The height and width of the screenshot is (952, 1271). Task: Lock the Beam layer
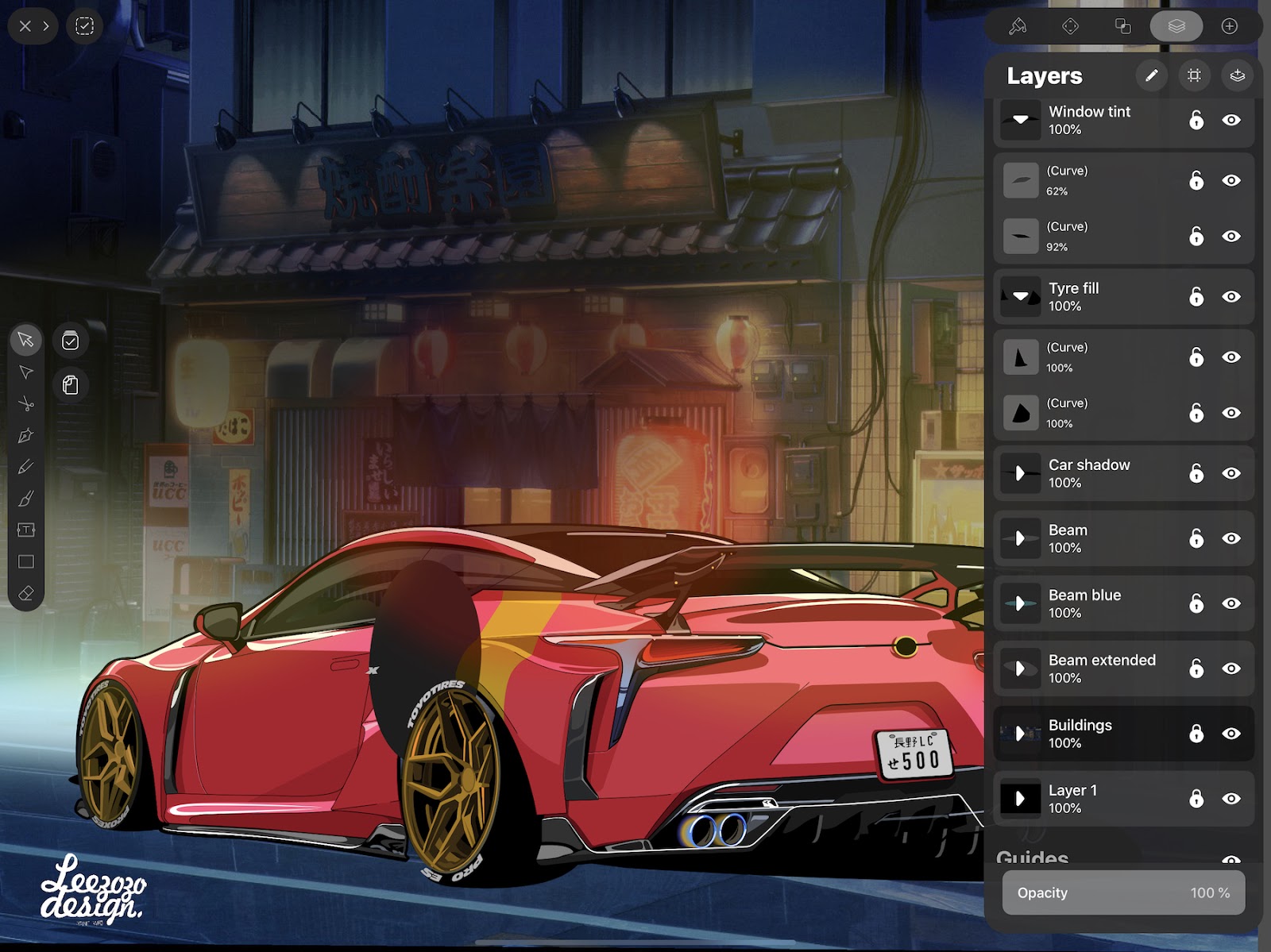[1196, 538]
